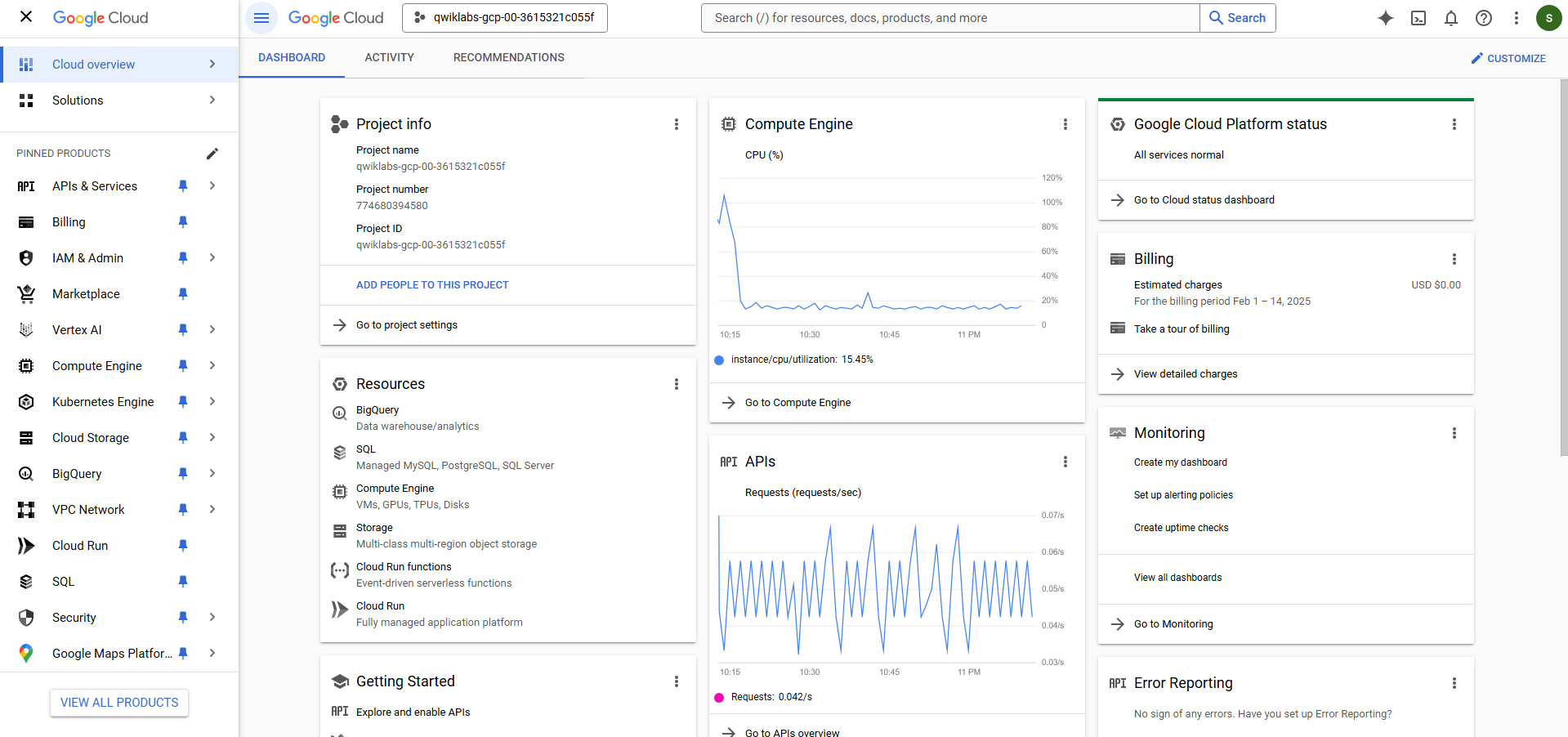The height and width of the screenshot is (737, 1568).
Task: Click the Customize dashboard button
Action: (1508, 58)
